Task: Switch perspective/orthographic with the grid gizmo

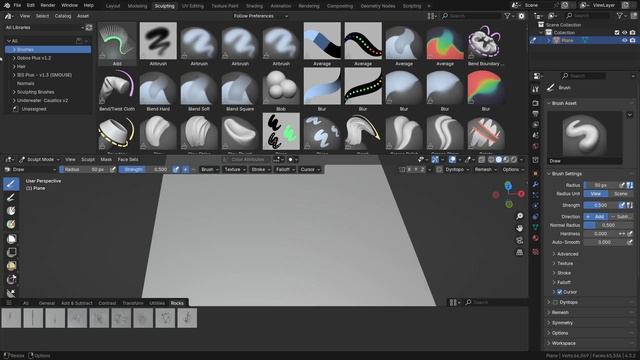Action: click(520, 252)
